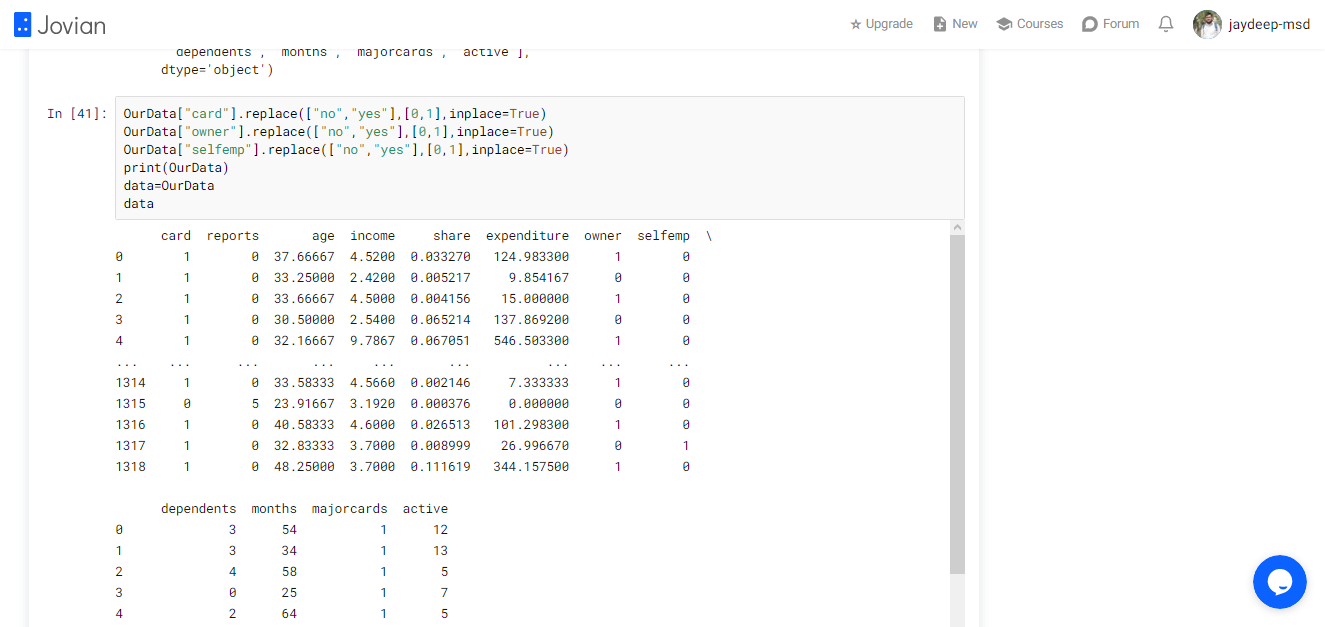Click the Jovian brand name
The height and width of the screenshot is (627, 1325).
click(x=71, y=25)
